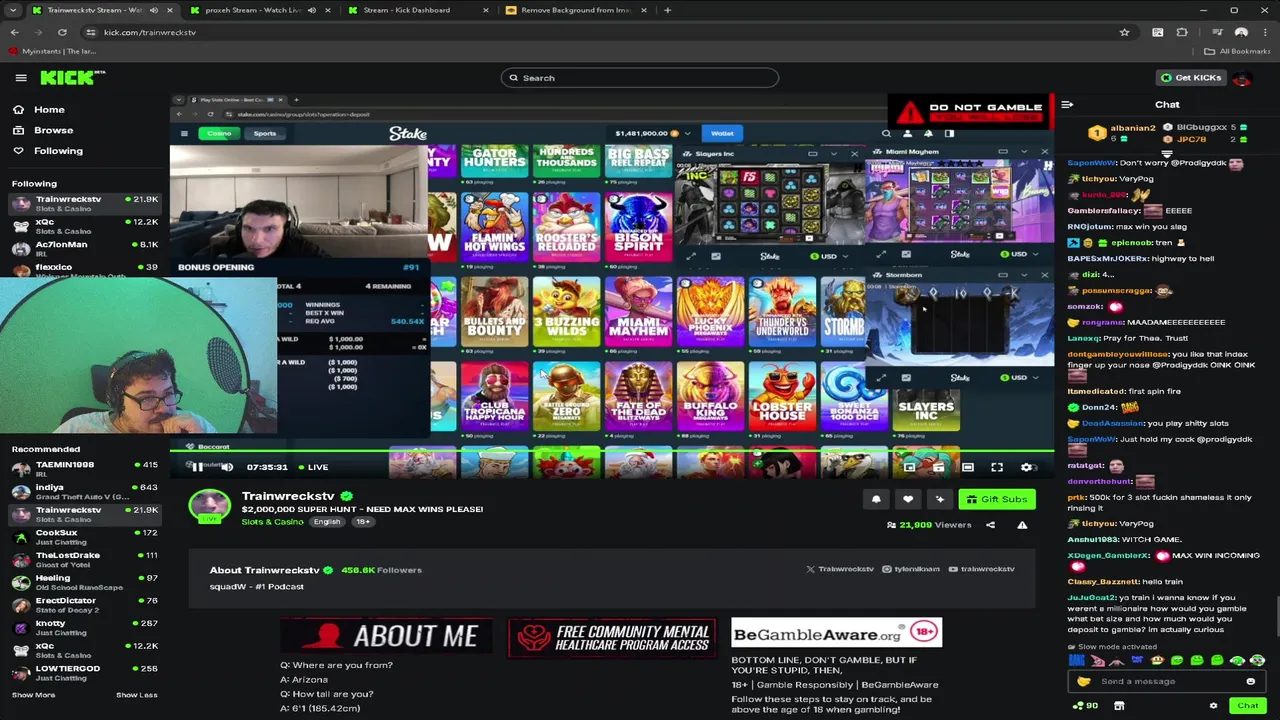Click the kick.com address bar
The width and height of the screenshot is (1280, 720).
point(600,32)
